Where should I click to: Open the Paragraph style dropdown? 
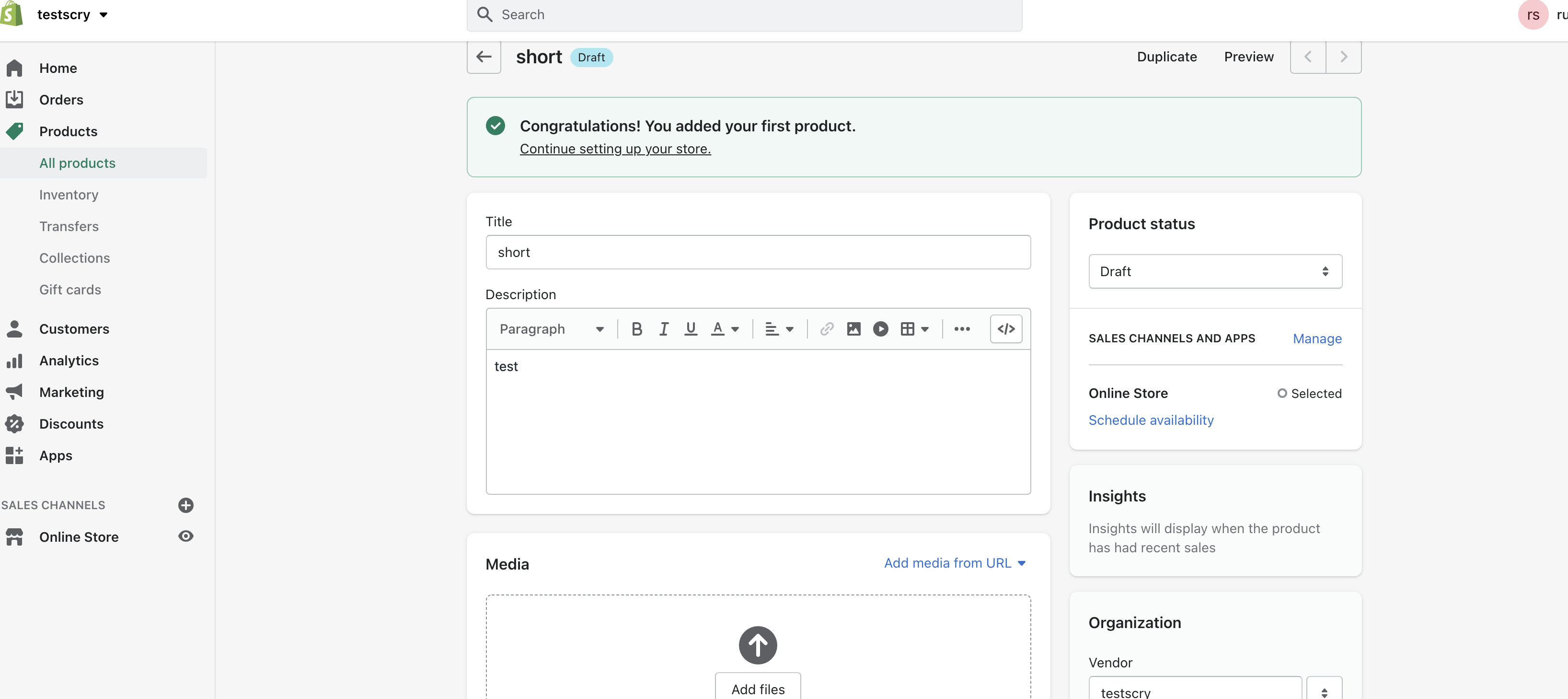[551, 329]
